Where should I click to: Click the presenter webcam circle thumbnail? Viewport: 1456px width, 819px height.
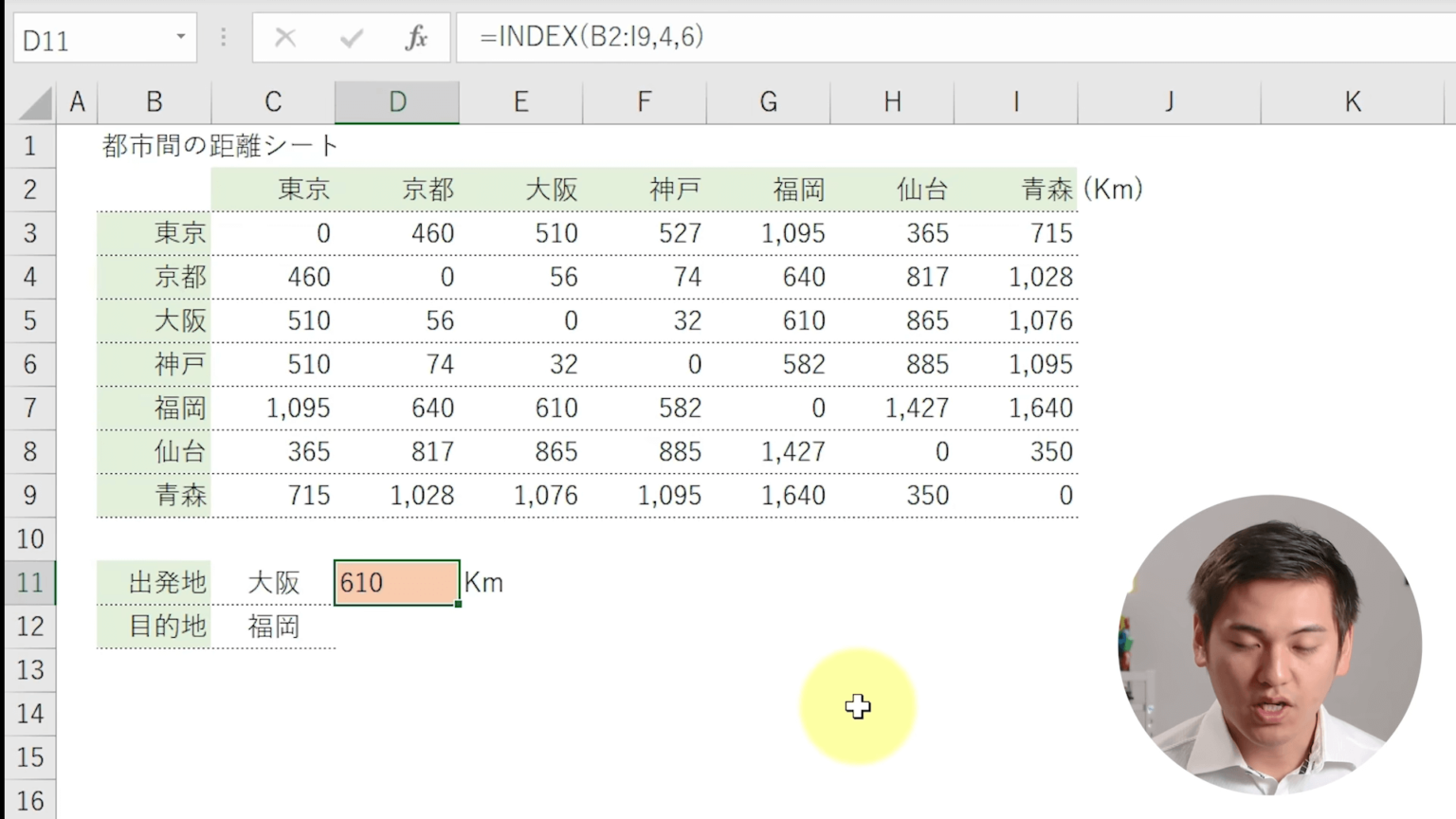pyautogui.click(x=1270, y=645)
